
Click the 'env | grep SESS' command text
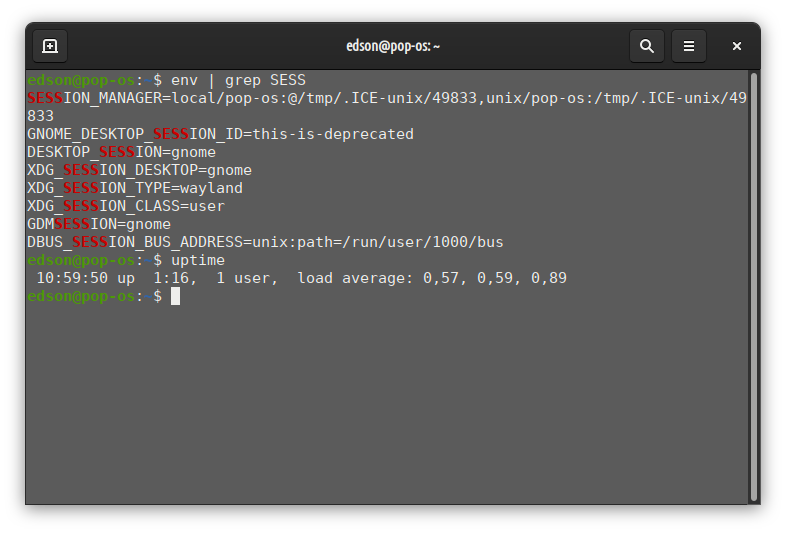pyautogui.click(x=238, y=80)
